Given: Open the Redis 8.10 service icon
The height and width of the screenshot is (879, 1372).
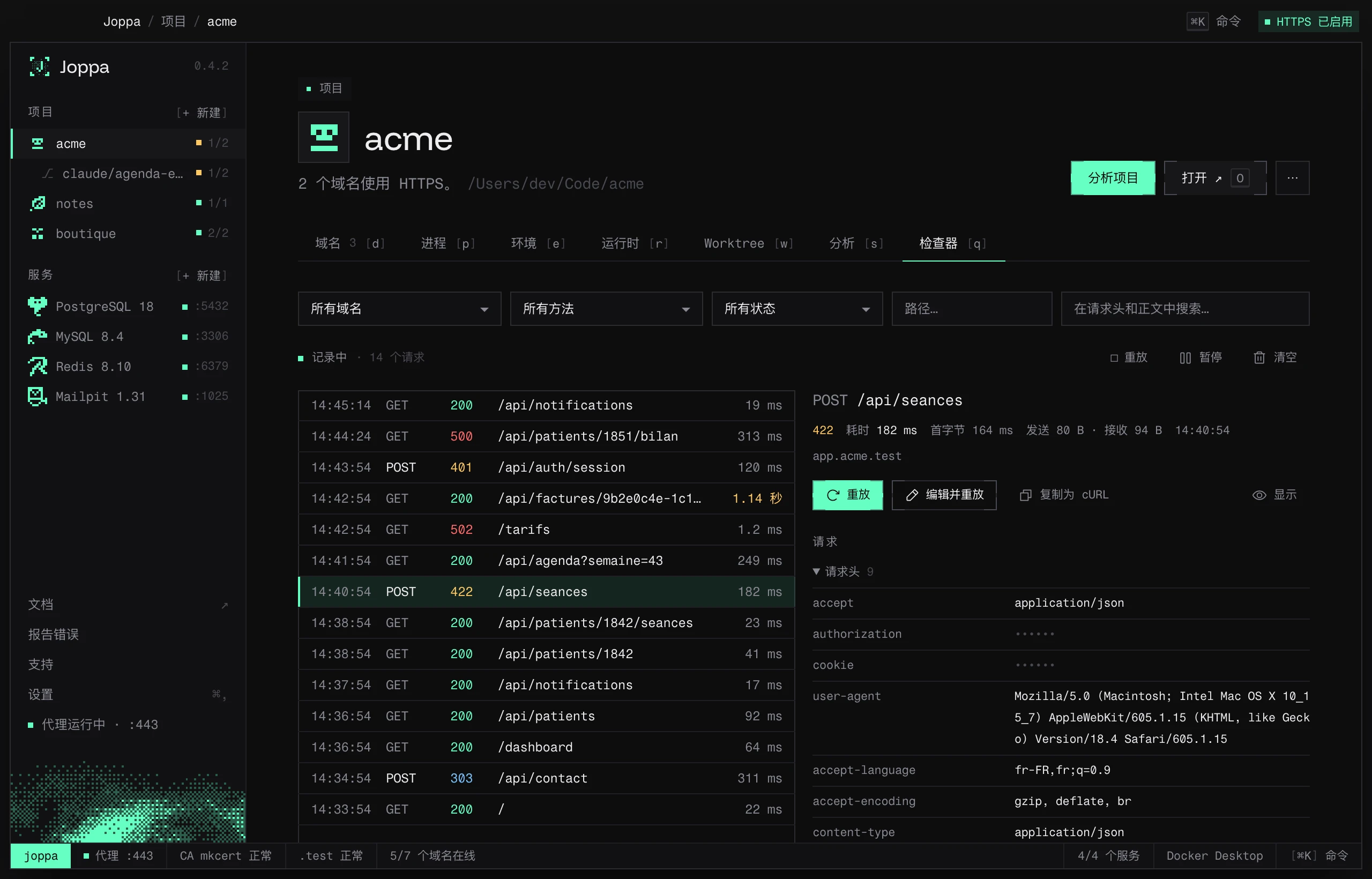Looking at the screenshot, I should 38,367.
